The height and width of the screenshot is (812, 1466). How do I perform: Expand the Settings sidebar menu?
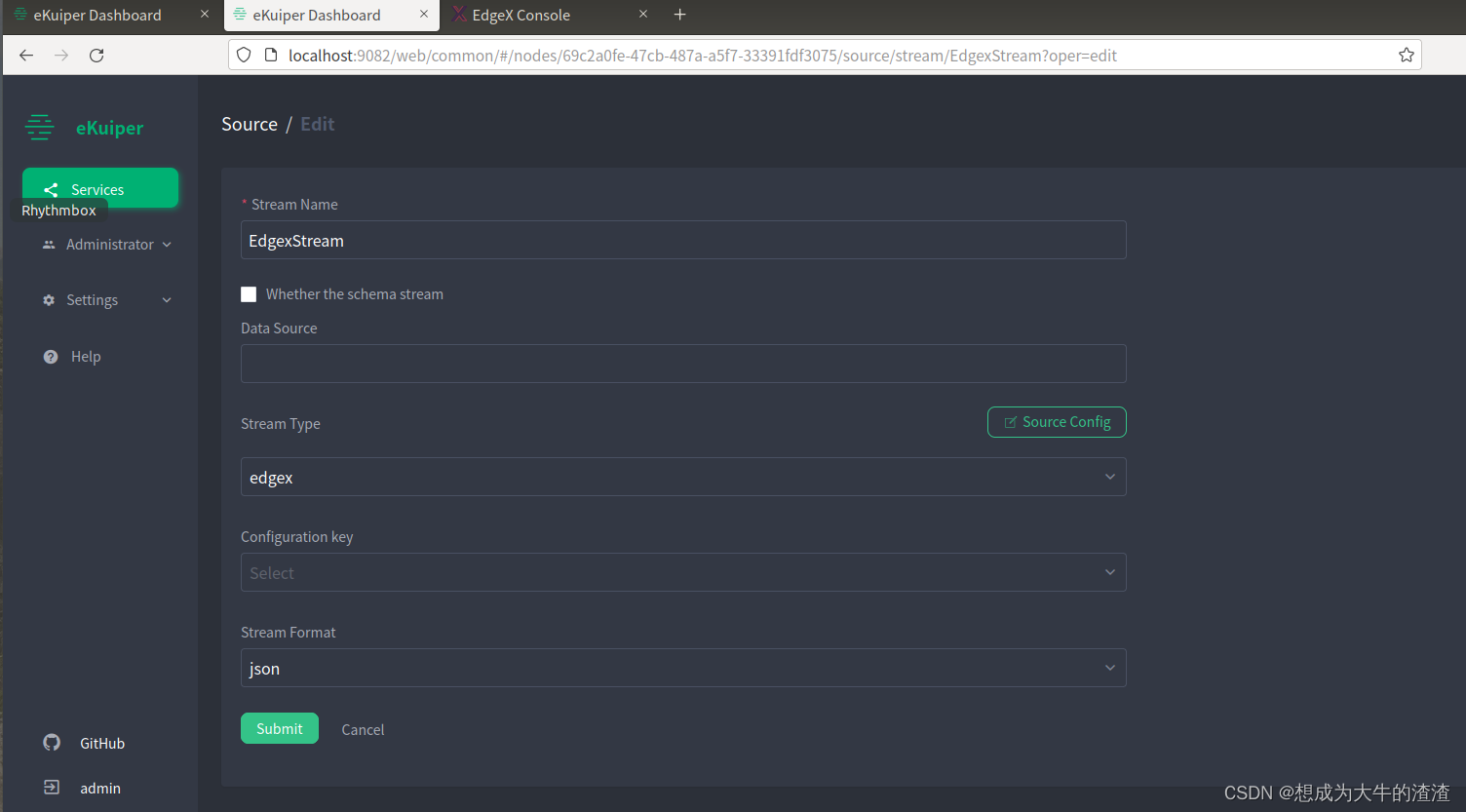107,300
